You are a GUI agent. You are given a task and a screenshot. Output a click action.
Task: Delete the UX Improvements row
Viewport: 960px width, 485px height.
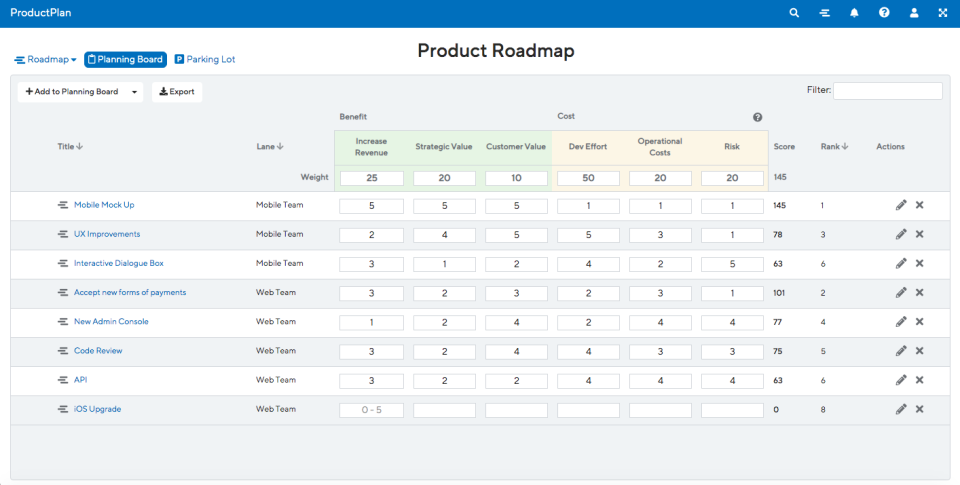pos(920,234)
